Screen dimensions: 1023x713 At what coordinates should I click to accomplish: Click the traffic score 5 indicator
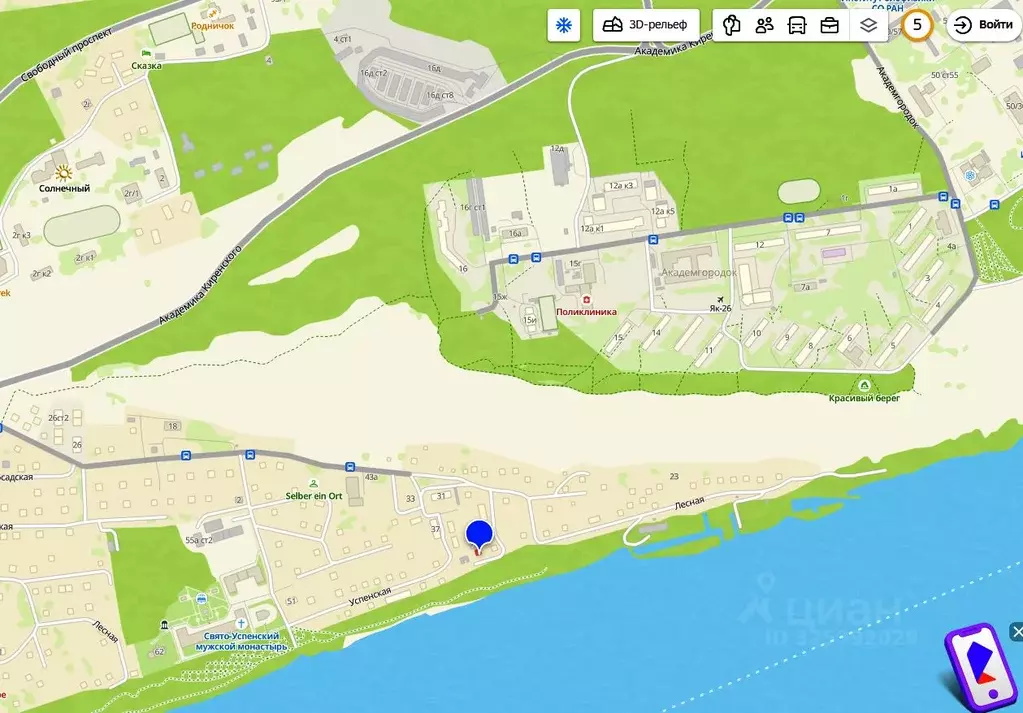pos(916,25)
